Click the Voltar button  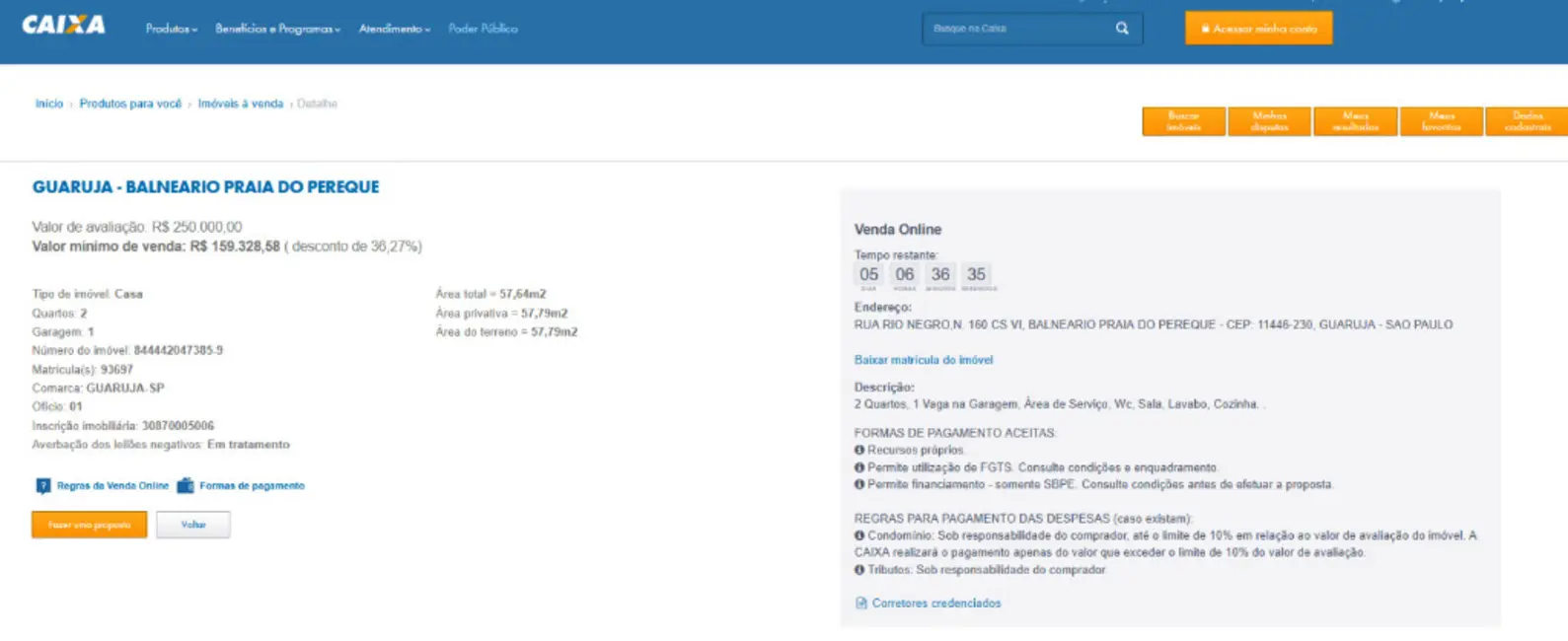193,525
